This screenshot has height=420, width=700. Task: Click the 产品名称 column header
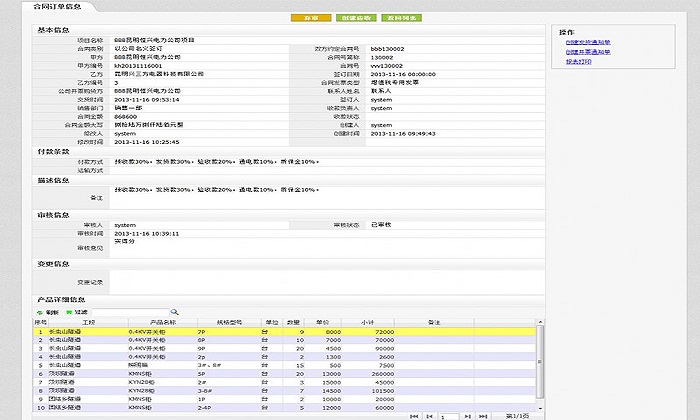pyautogui.click(x=163, y=322)
